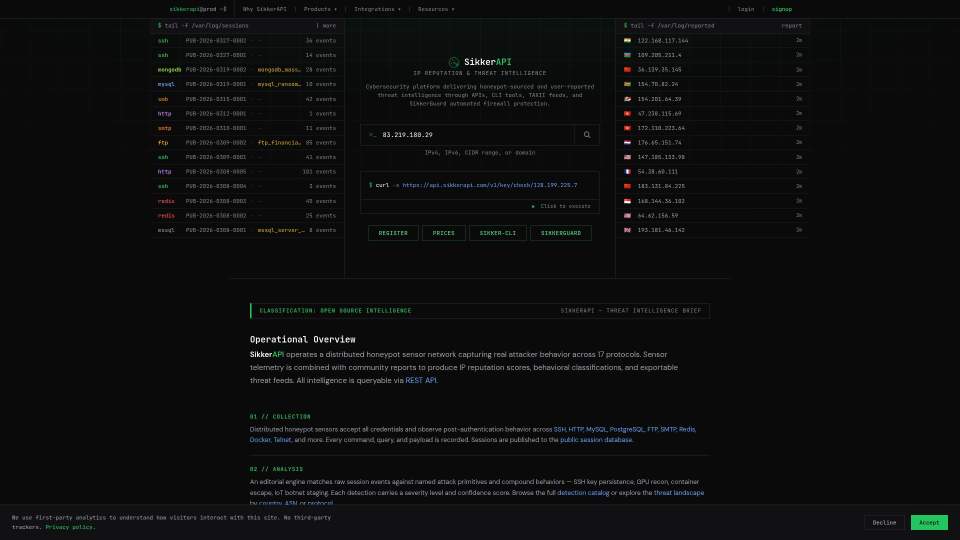Open the Privacy policy link
The width and height of the screenshot is (960, 540).
70,527
